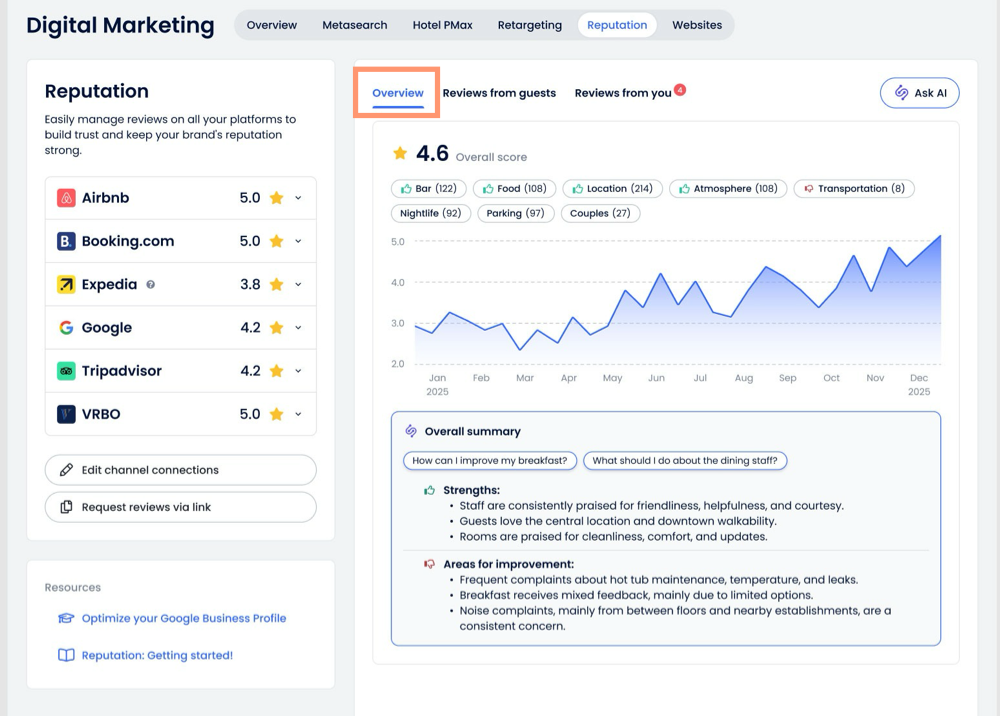Toggle the Nightlife (92) topic chip

[430, 213]
